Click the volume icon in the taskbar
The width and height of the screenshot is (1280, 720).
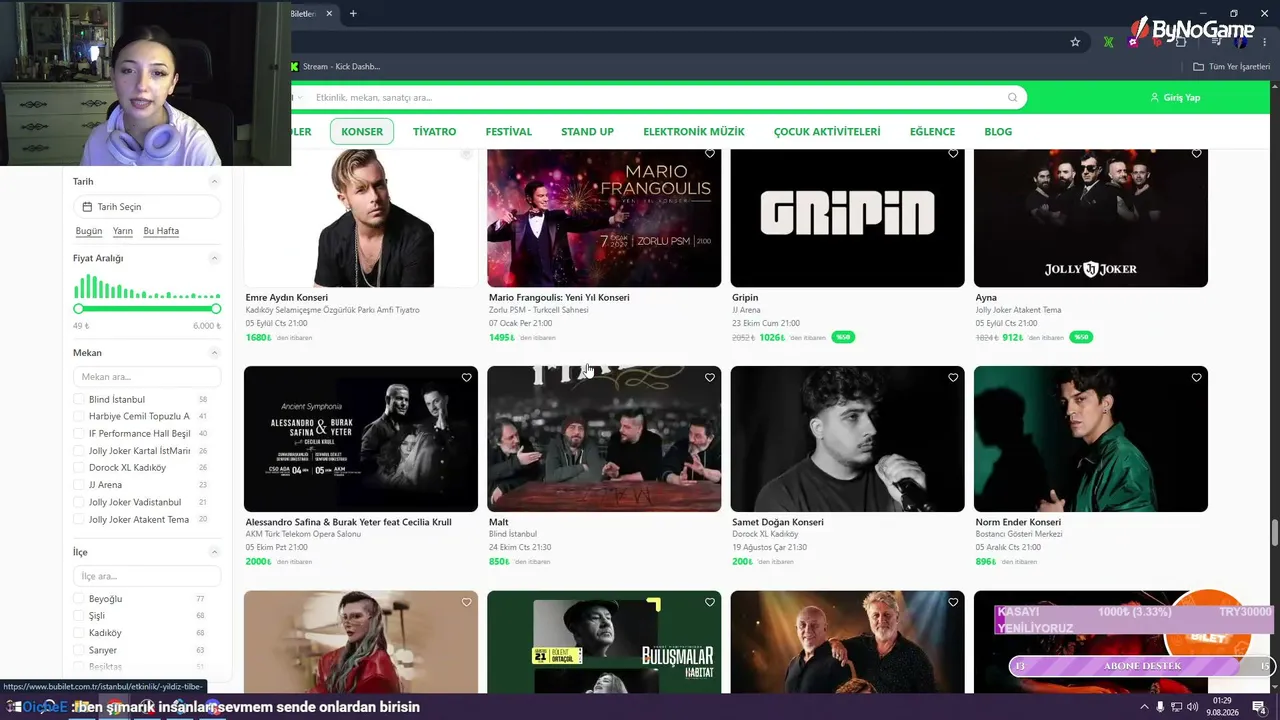1192,707
